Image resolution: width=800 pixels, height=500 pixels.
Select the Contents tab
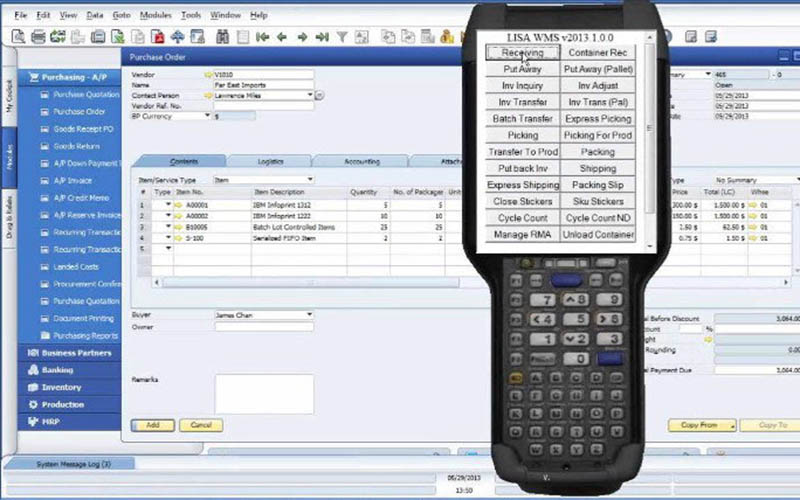[x=183, y=161]
